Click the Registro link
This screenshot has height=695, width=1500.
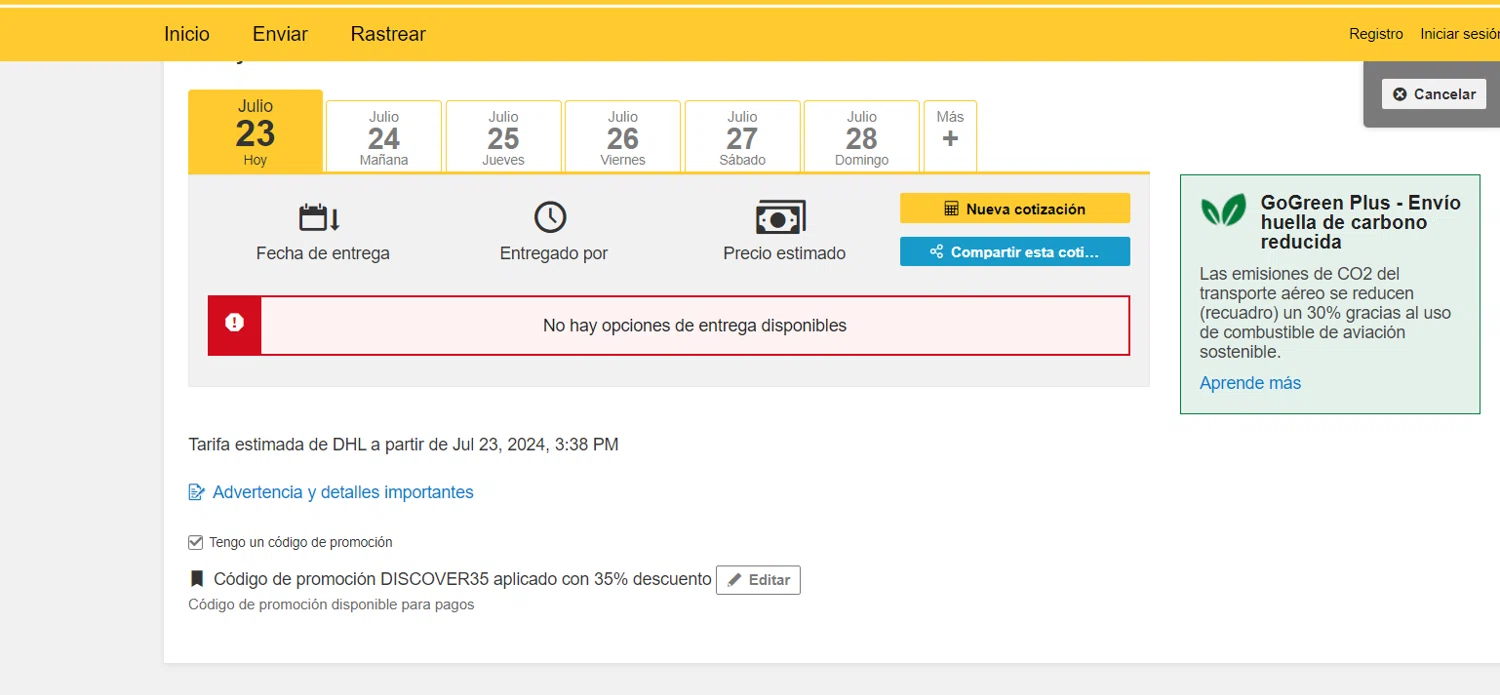1376,34
